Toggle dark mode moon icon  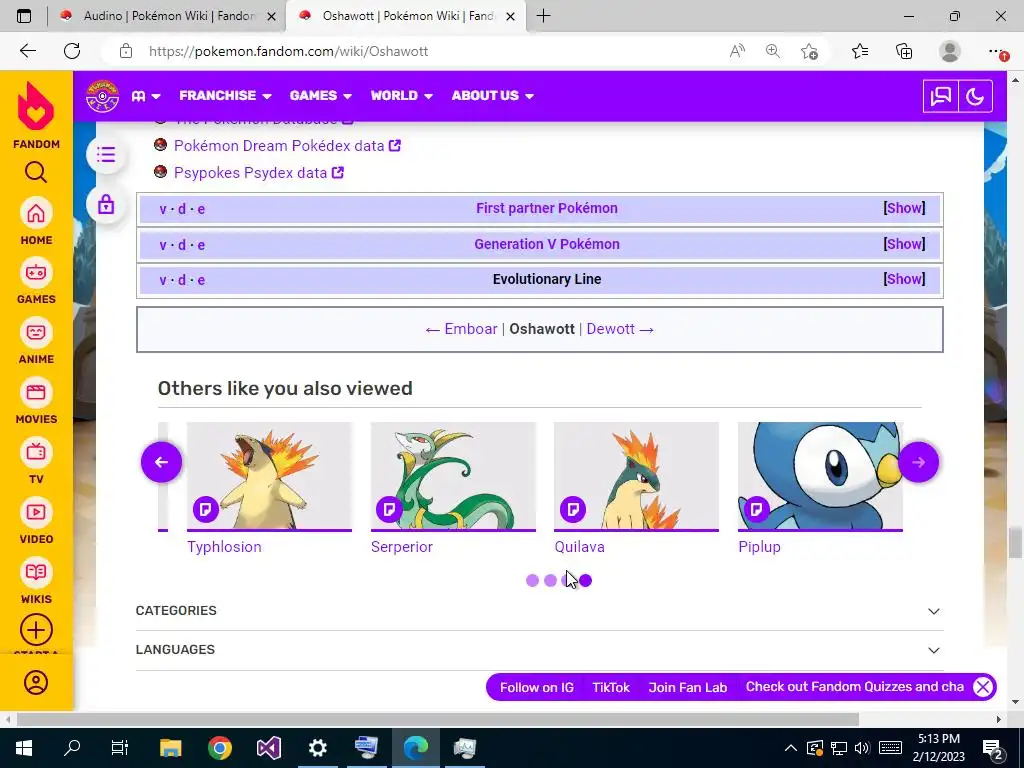975,97
